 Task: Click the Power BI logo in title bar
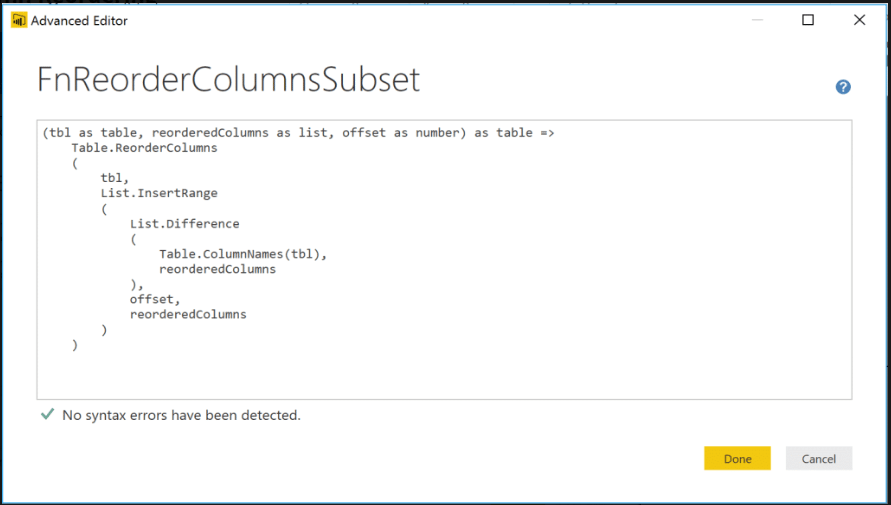pos(19,20)
